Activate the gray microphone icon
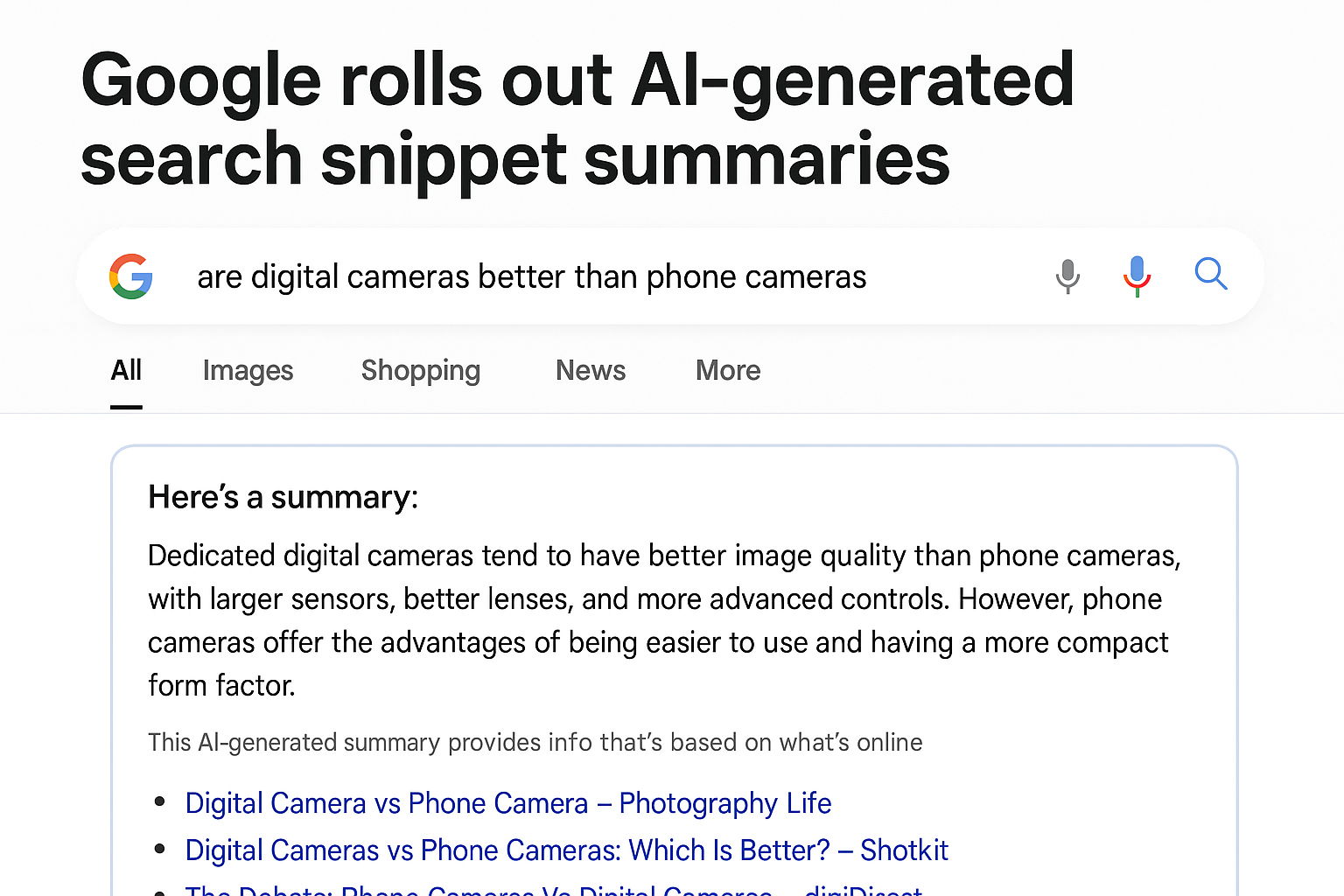 [x=1067, y=276]
